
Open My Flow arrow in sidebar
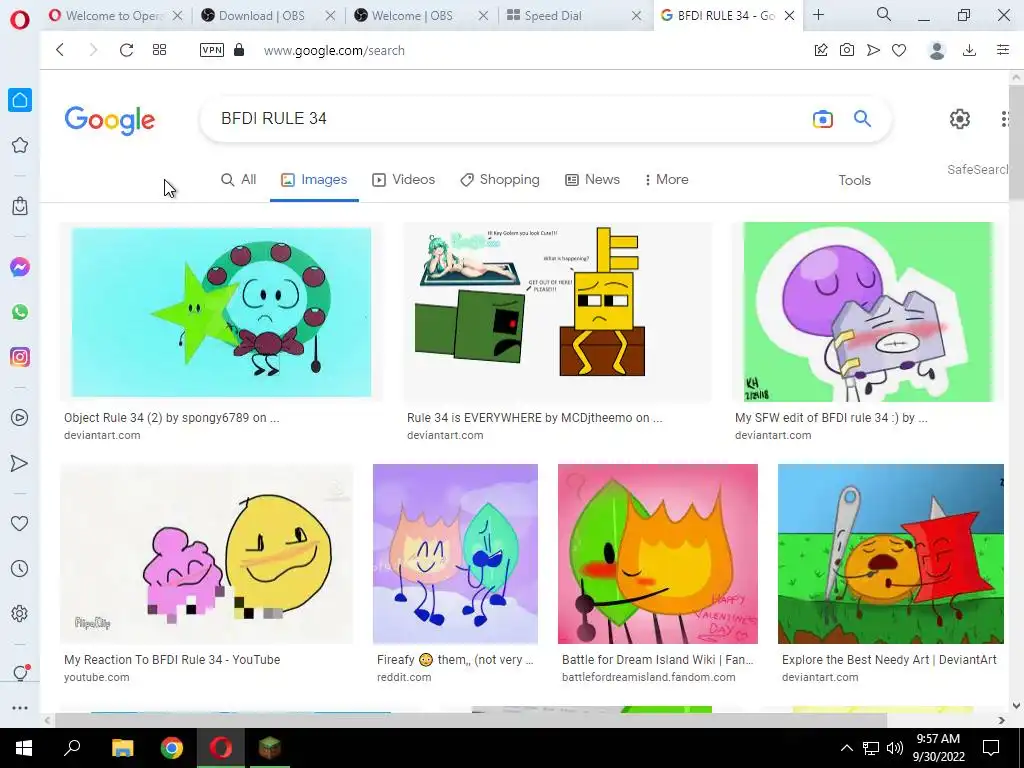coord(20,463)
